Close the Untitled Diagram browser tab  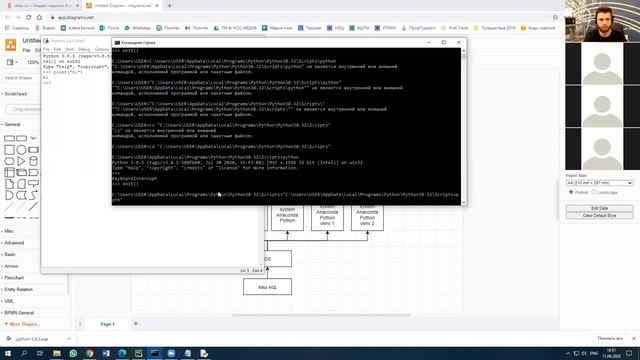[x=157, y=6]
